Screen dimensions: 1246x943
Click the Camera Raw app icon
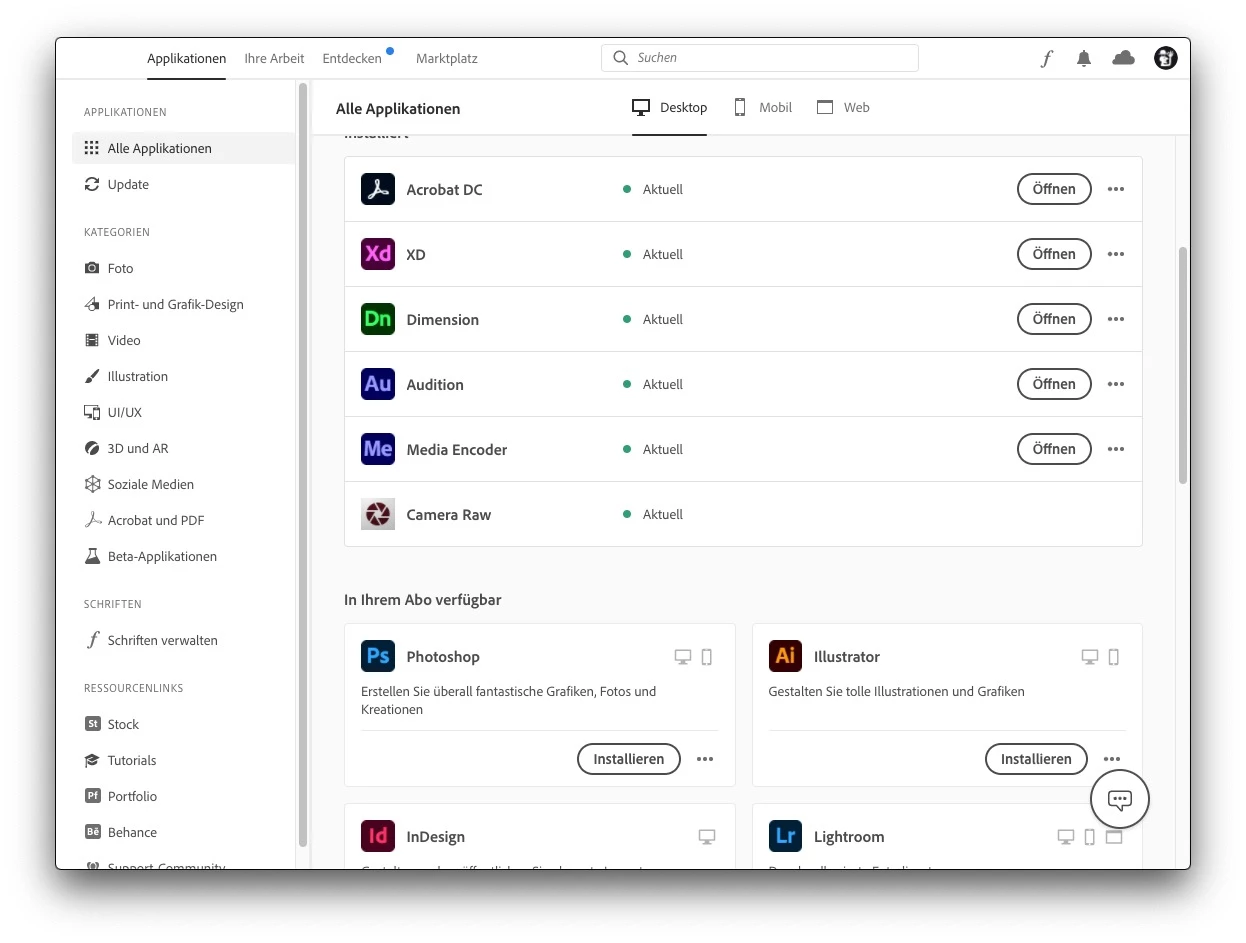[x=378, y=514]
